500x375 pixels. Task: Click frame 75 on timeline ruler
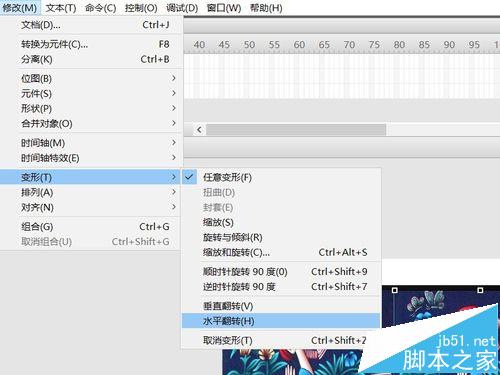pos(374,45)
